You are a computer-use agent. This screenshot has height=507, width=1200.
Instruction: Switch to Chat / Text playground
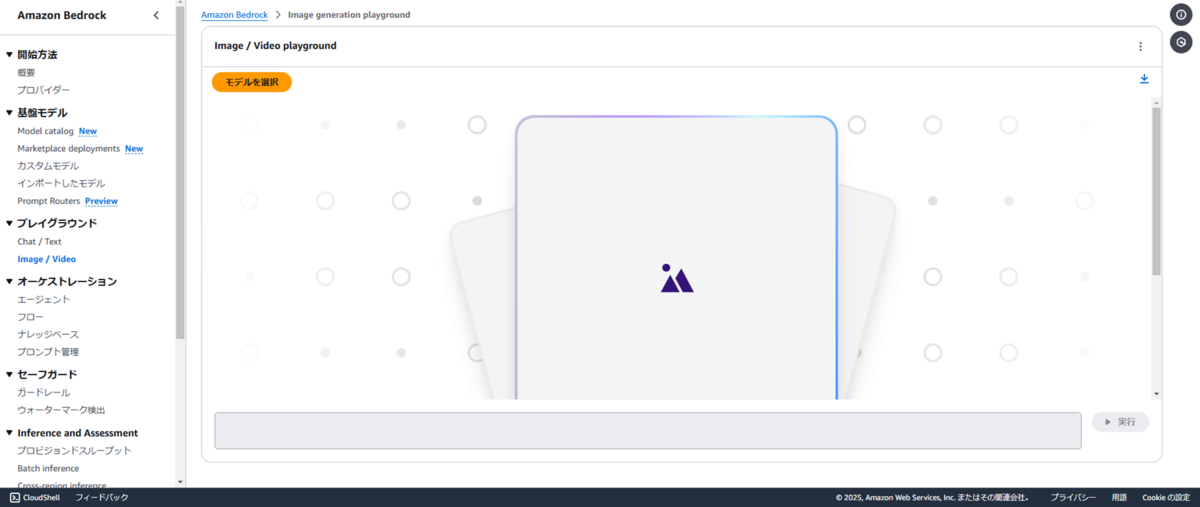[39, 242]
